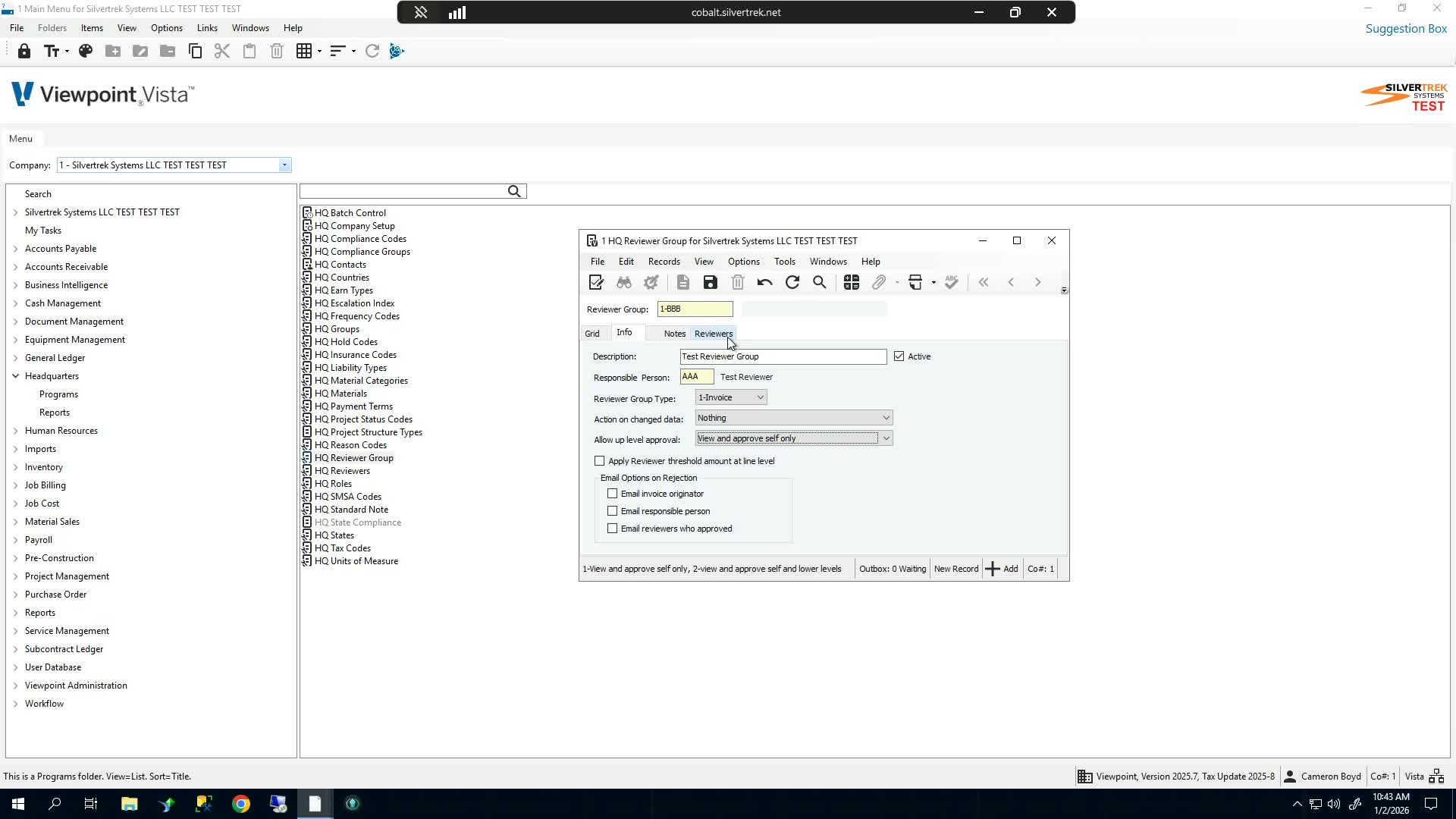Open the sort icon dropdown arrow in main toolbar
The image size is (1456, 819).
click(353, 52)
